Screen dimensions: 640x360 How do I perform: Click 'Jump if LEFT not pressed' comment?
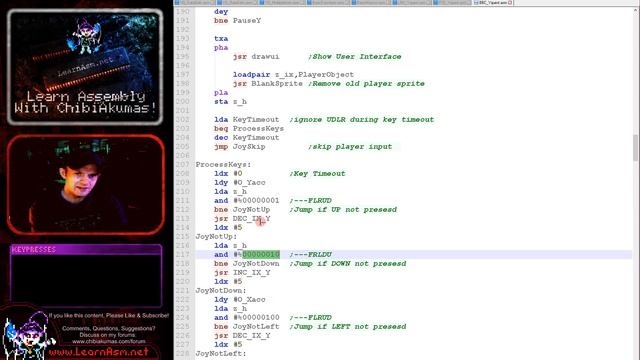[348, 327]
